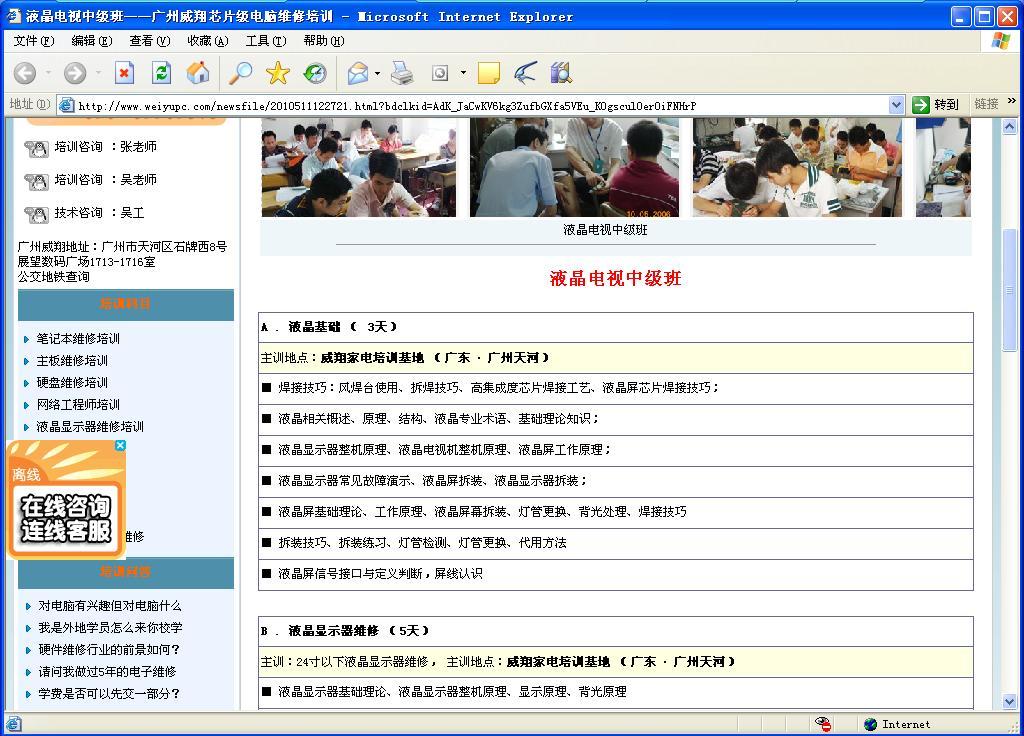Screen dimensions: 1024x736
Task: Open the Back button history dropdown arrow
Action: pos(48,73)
